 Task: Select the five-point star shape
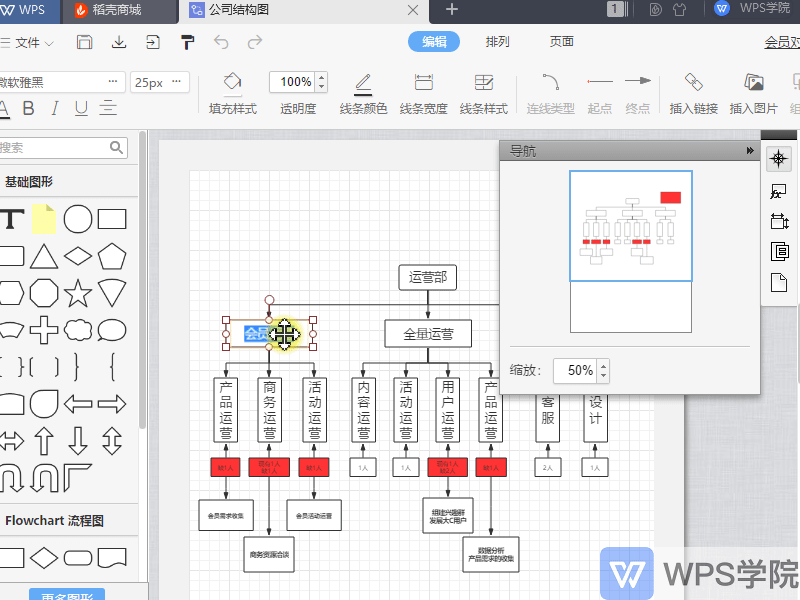coord(78,293)
